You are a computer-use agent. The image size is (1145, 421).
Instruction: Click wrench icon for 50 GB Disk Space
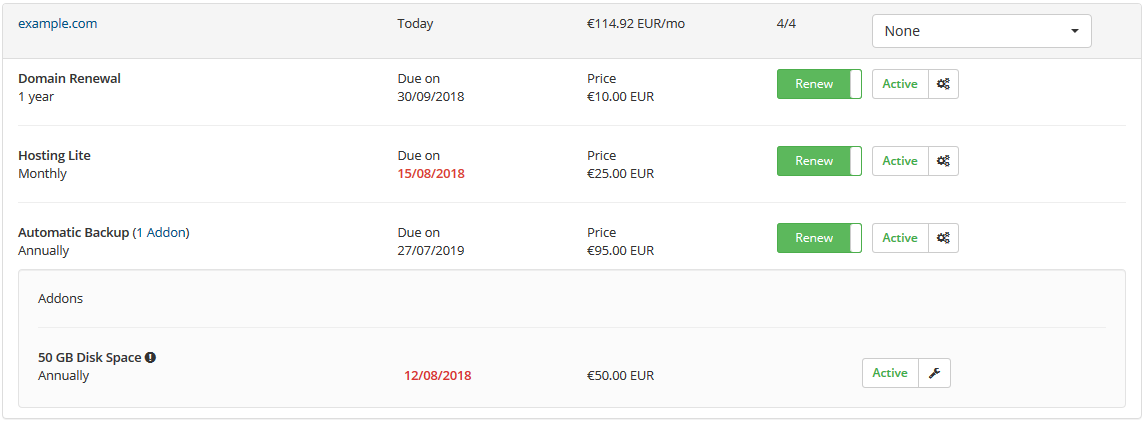(934, 373)
